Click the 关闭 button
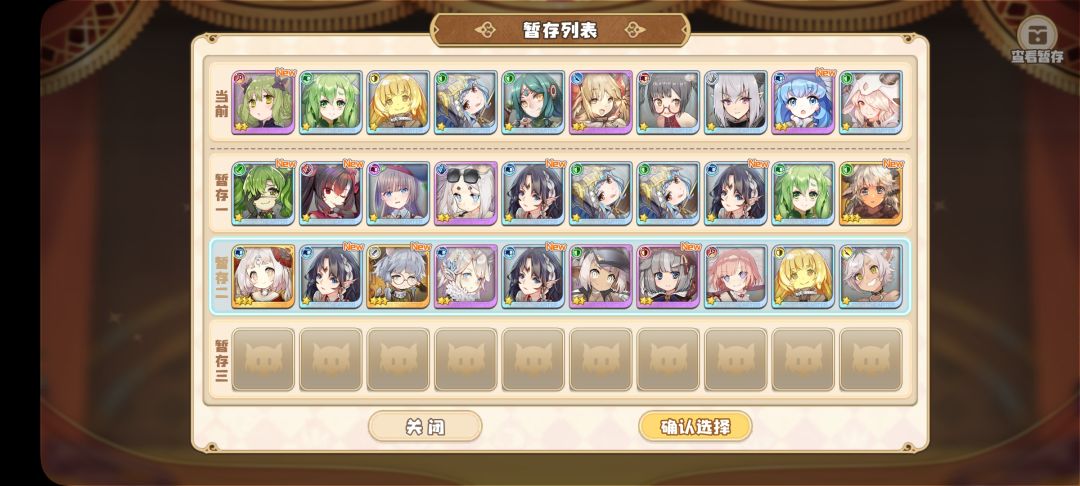This screenshot has width=1080, height=486. point(425,427)
